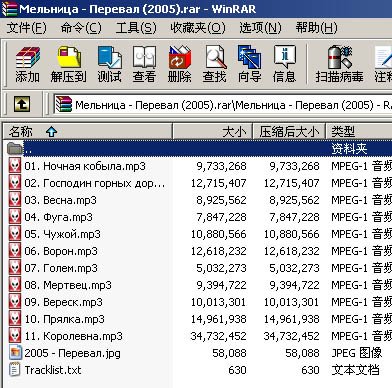
Task: Open the Favorites (收藏夹) menu
Action: 198,28
